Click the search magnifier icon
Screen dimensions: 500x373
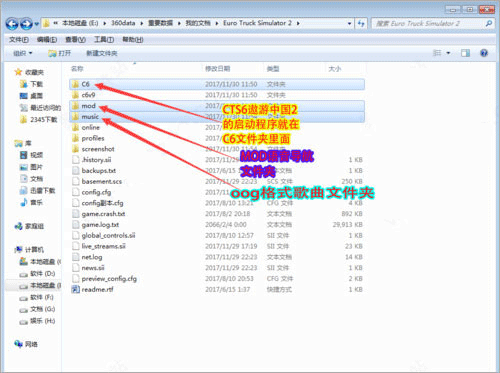[489, 23]
